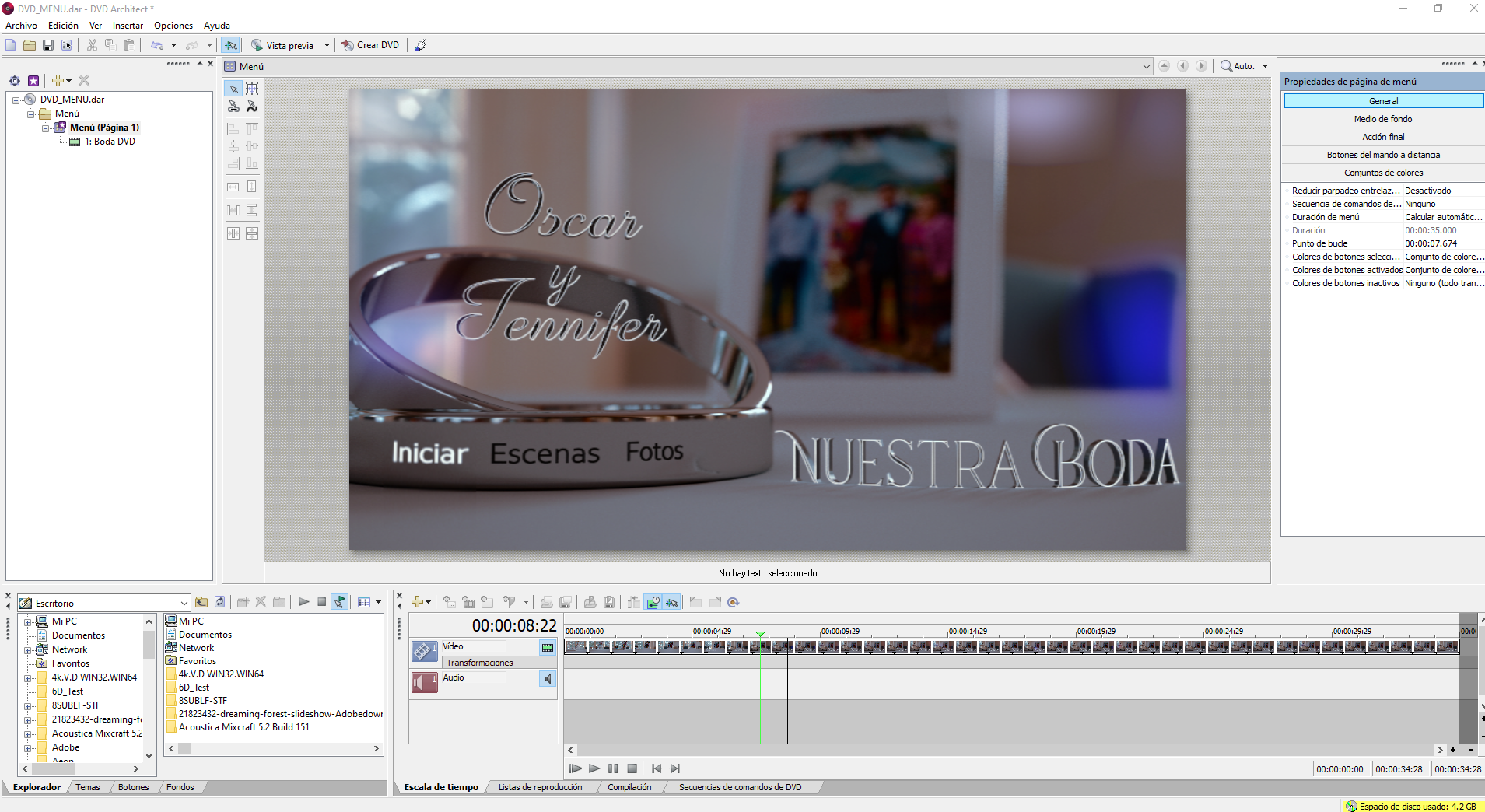Image resolution: width=1485 pixels, height=812 pixels.
Task: Collapse the Menú folder node
Action: 30,114
